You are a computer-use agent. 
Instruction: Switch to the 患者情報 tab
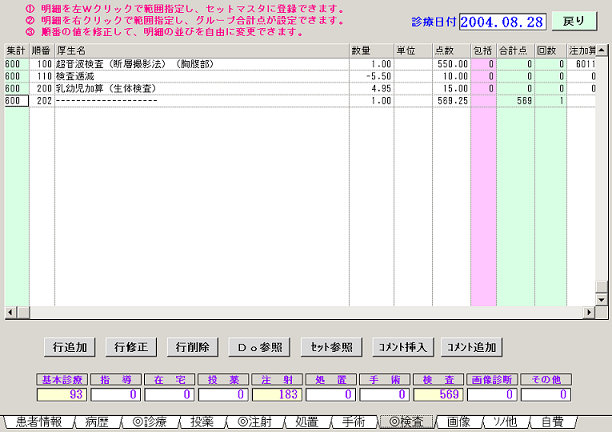(37, 422)
